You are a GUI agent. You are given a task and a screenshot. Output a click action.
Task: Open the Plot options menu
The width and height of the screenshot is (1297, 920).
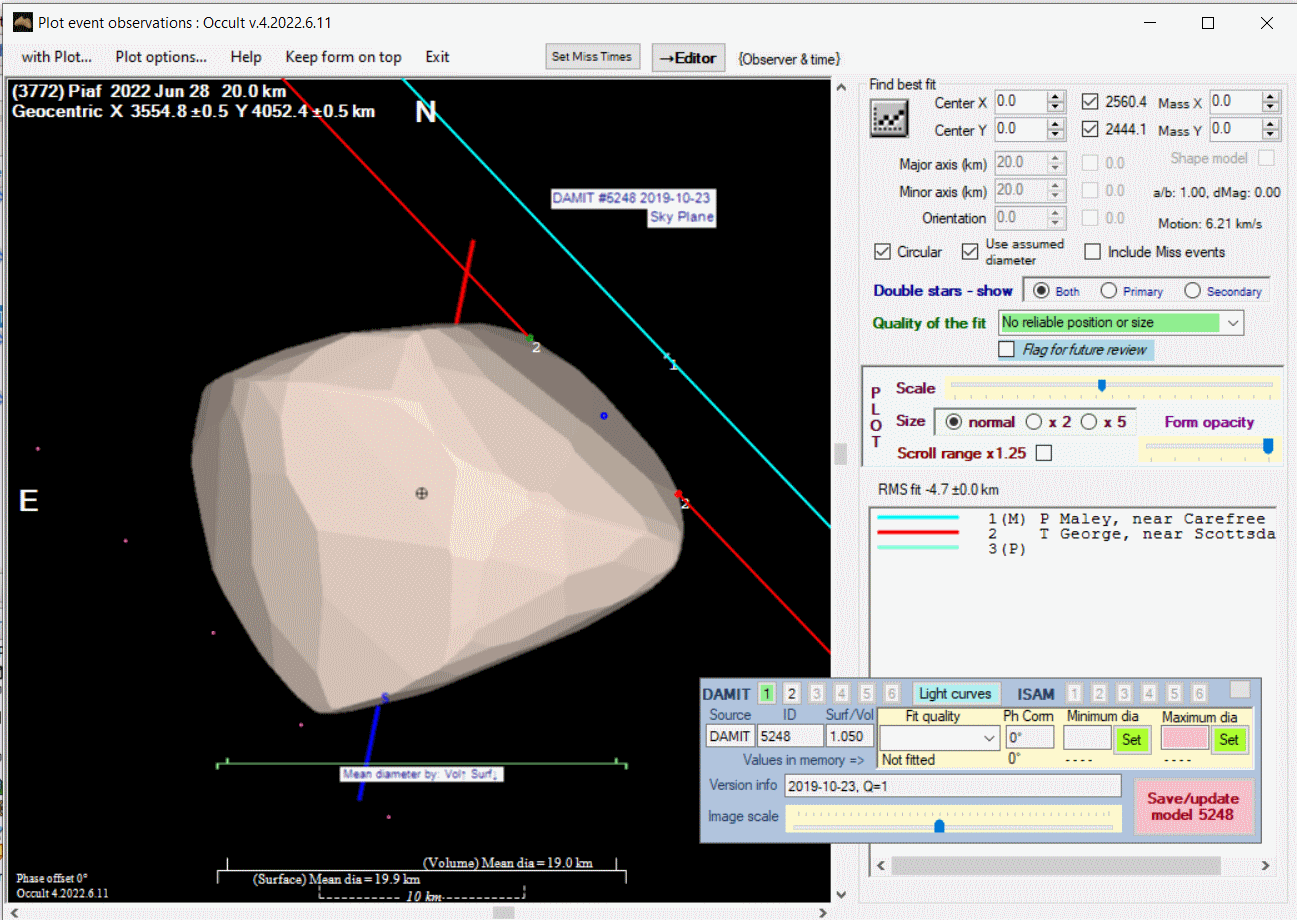tap(161, 57)
